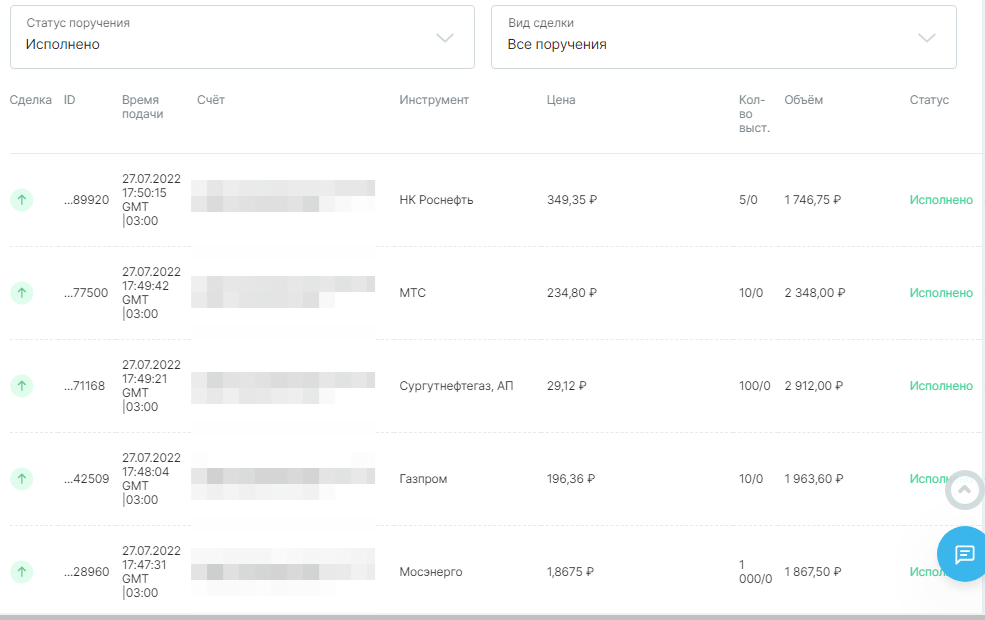Select the order ID ...71168
This screenshot has height=620, width=985.
[x=84, y=386]
